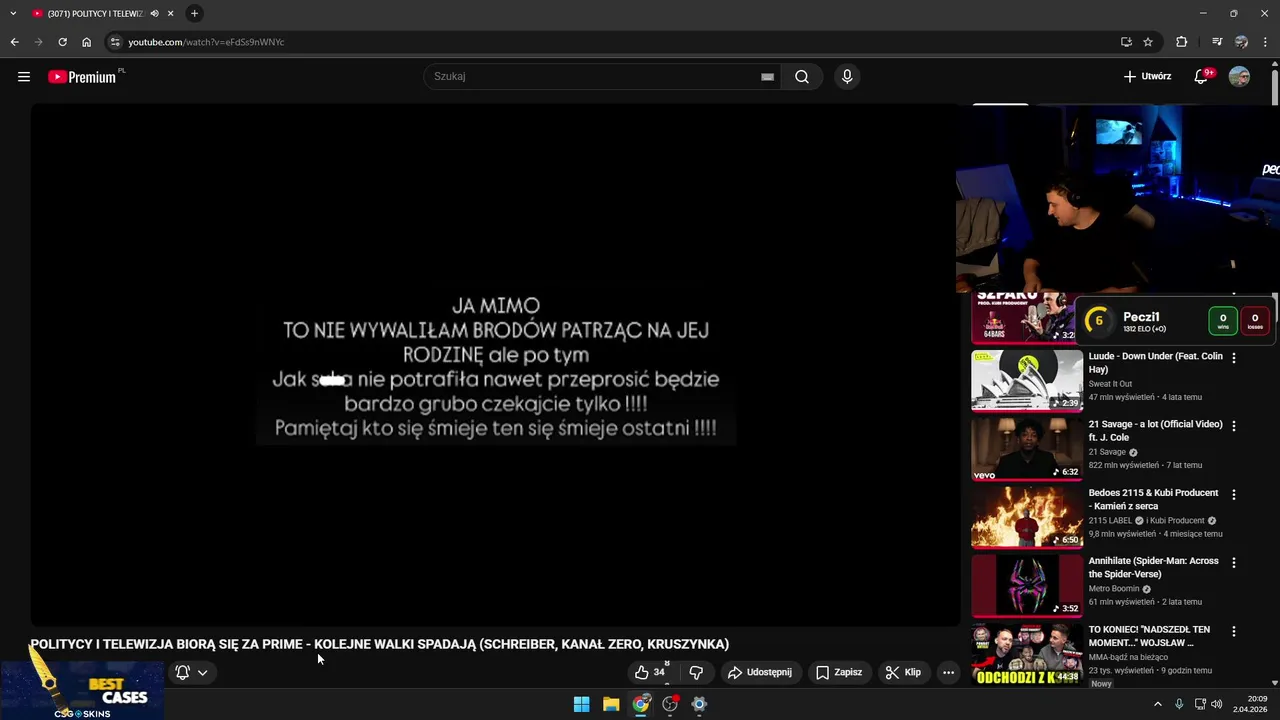Close the POLITYCY I TELEWIZ tab
Screen dimensions: 1280x720
(171, 14)
